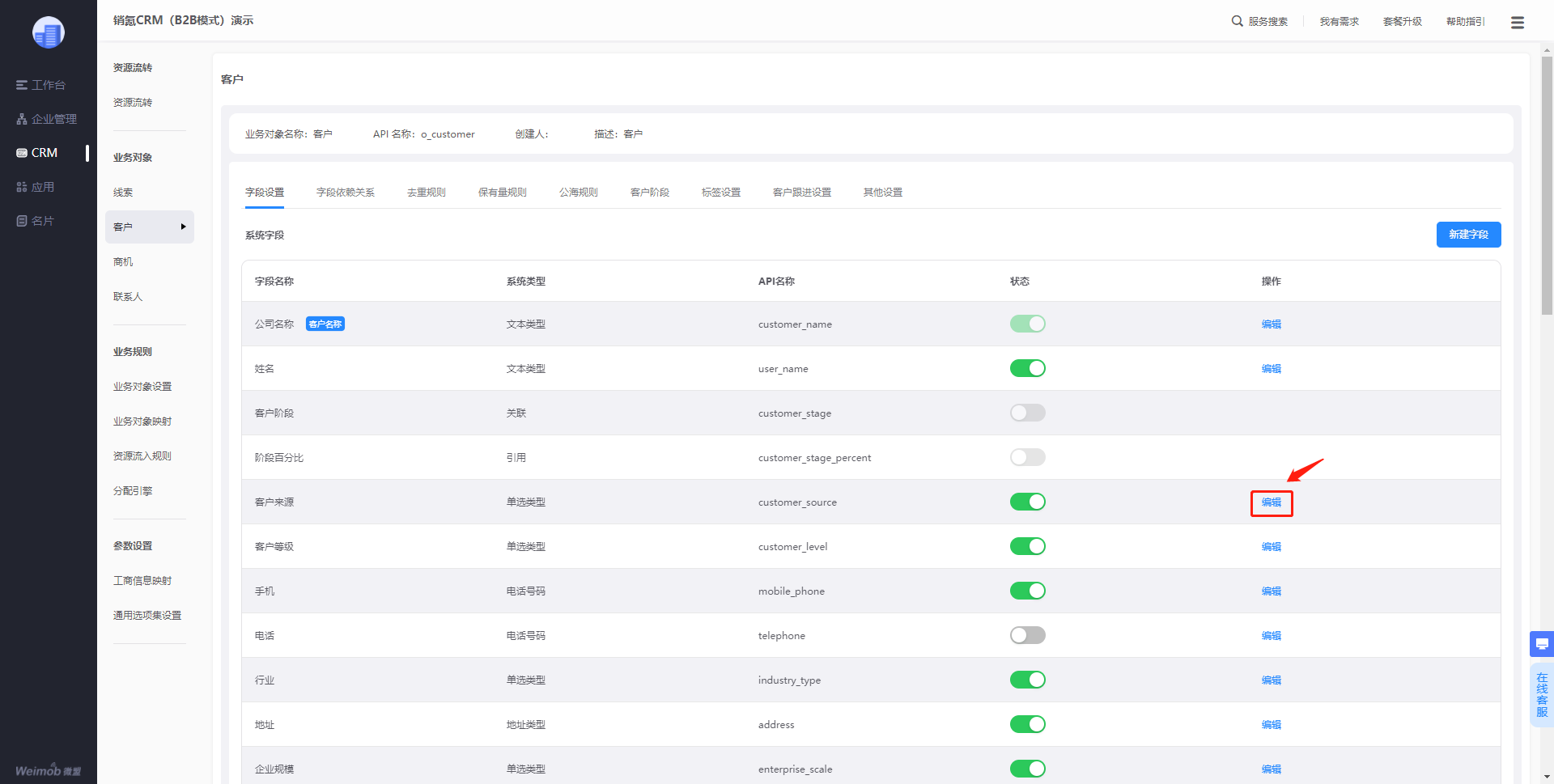1554x784 pixels.
Task: Switch to 字段依赖关系 tab
Action: (x=346, y=193)
